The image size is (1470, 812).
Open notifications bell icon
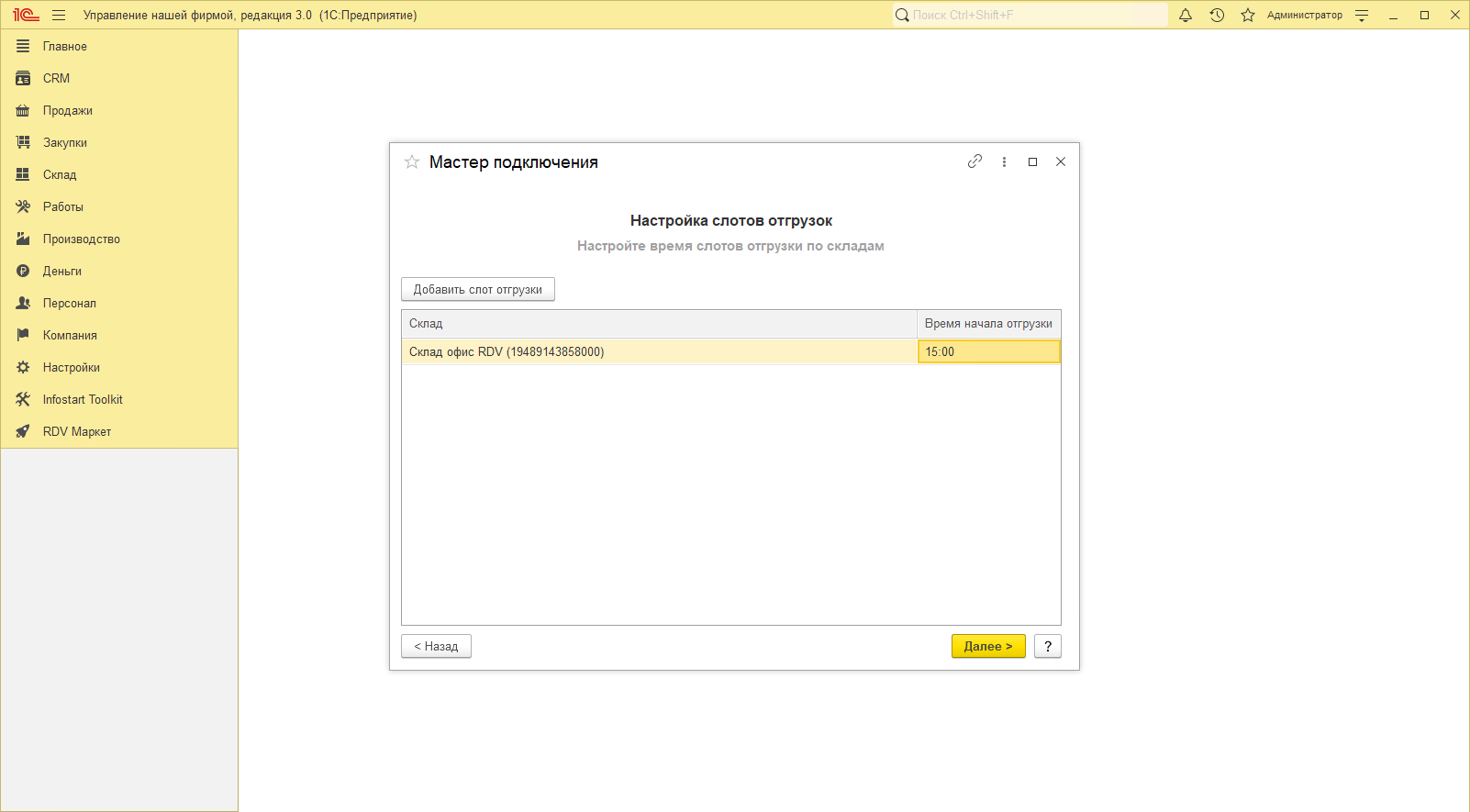click(x=1186, y=15)
